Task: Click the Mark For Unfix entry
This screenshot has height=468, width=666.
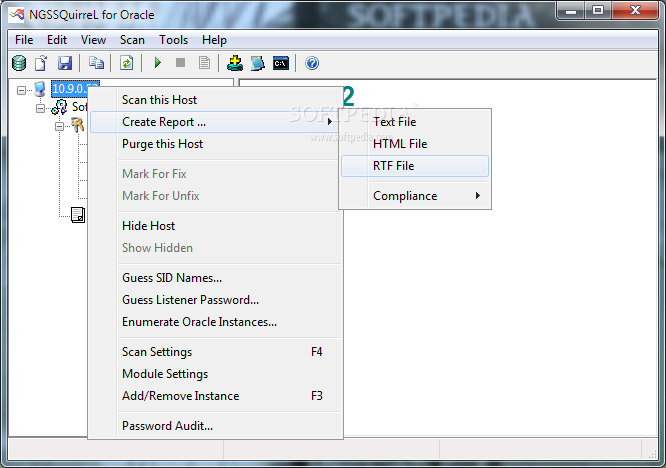Action: point(216,196)
